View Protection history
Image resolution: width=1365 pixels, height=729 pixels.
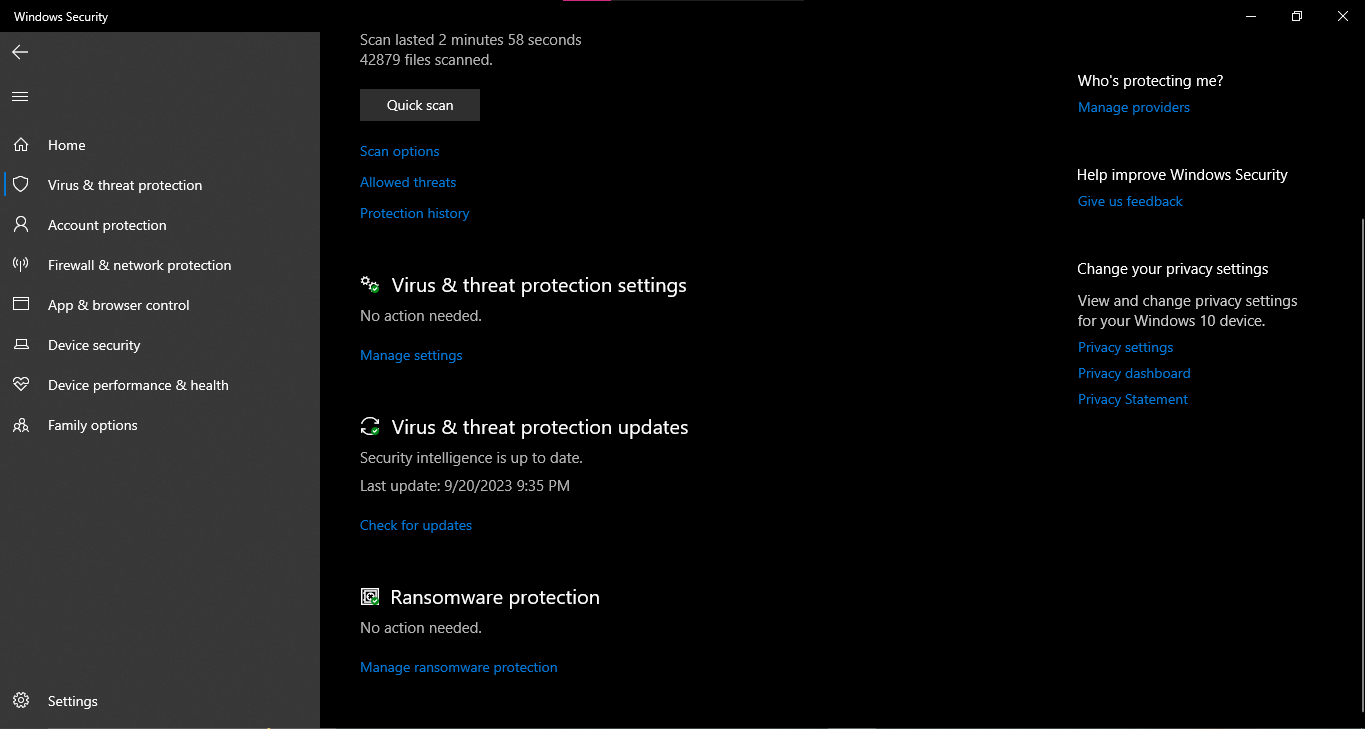(414, 213)
